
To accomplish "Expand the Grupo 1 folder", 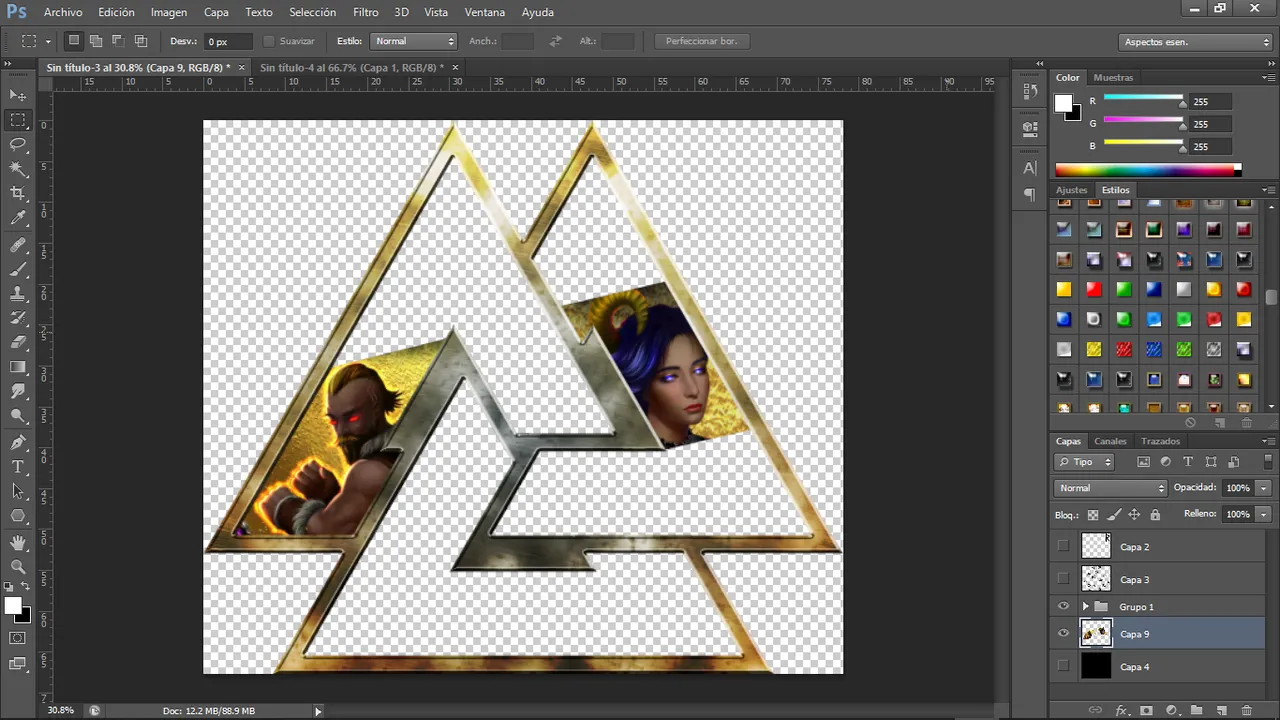I will (x=1085, y=607).
